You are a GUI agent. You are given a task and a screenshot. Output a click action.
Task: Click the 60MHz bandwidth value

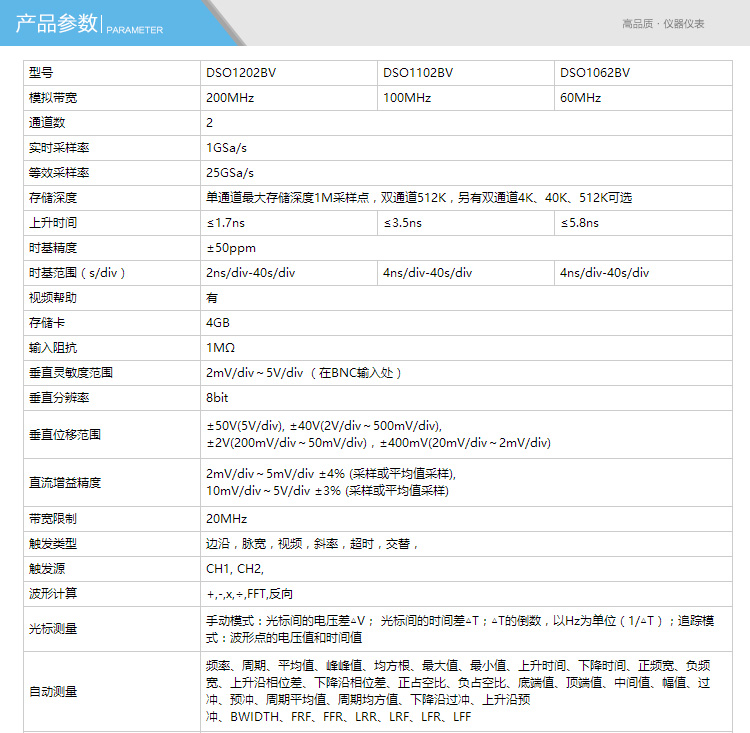point(580,98)
